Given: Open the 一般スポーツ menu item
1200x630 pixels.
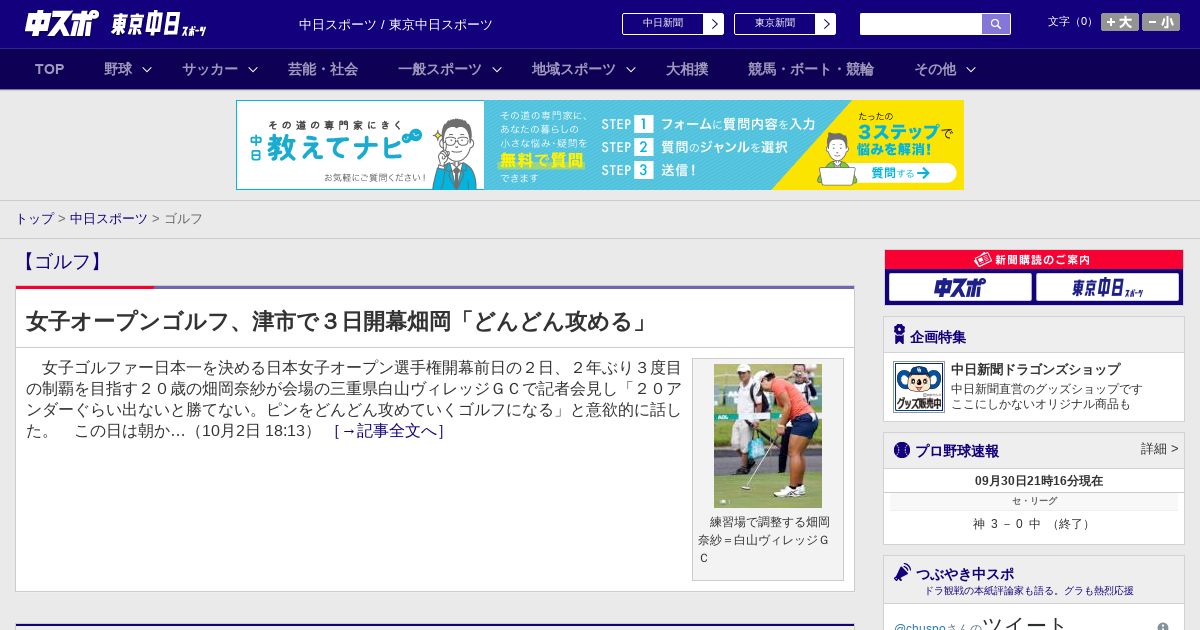Looking at the screenshot, I should (x=440, y=69).
